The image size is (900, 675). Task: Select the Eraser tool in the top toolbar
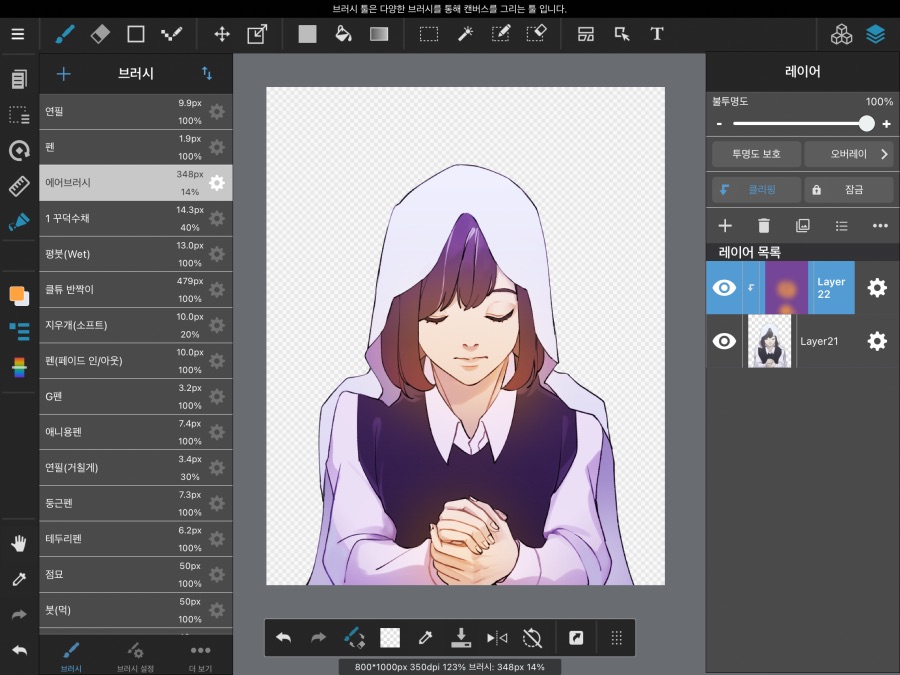tap(99, 33)
